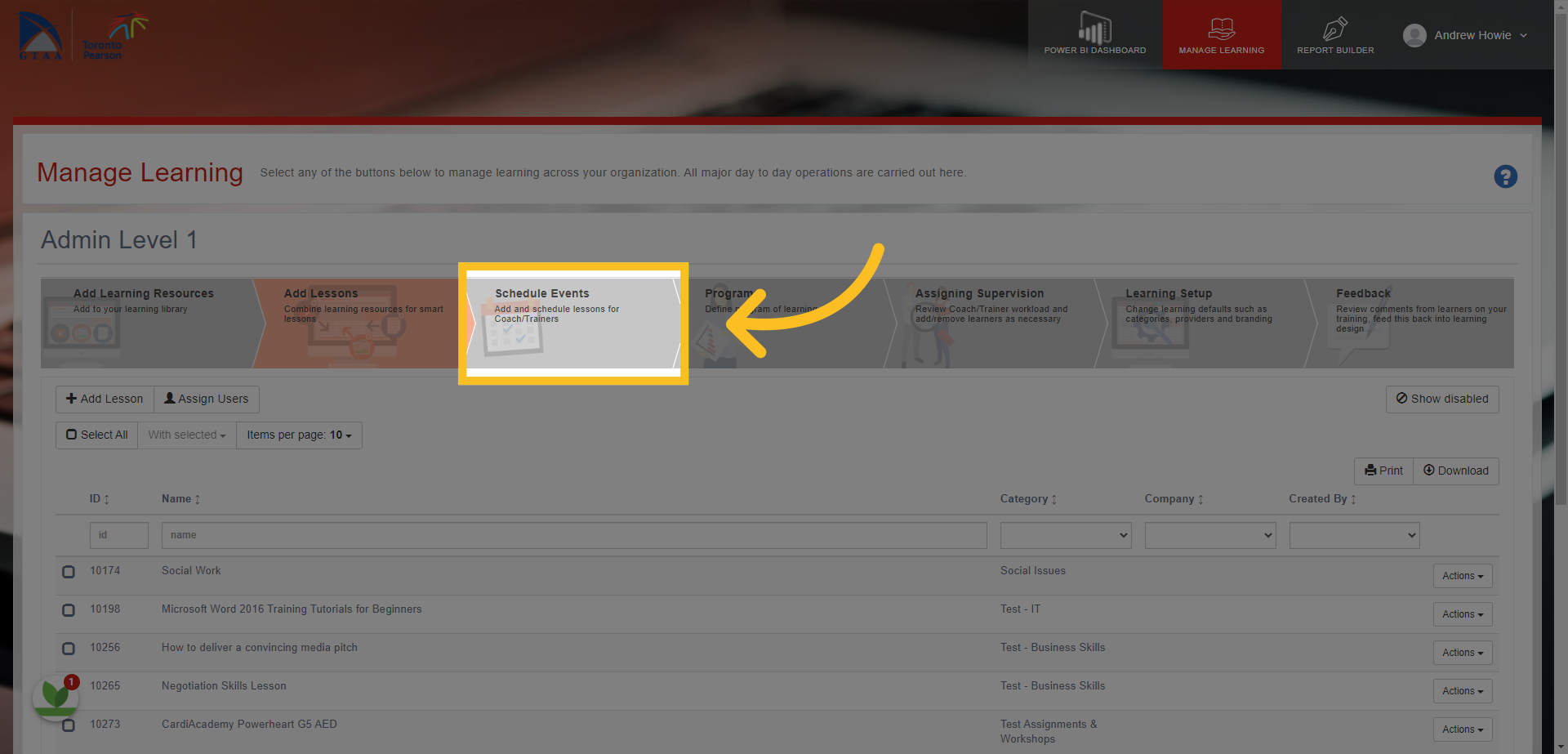
Task: Click the name filter input field
Action: (574, 535)
